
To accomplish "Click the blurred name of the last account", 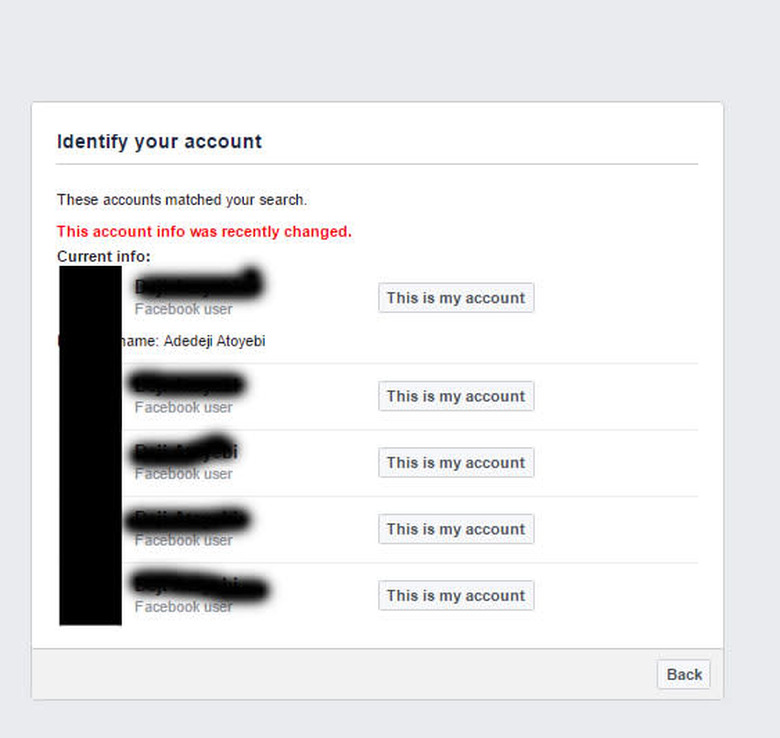I will [x=200, y=585].
